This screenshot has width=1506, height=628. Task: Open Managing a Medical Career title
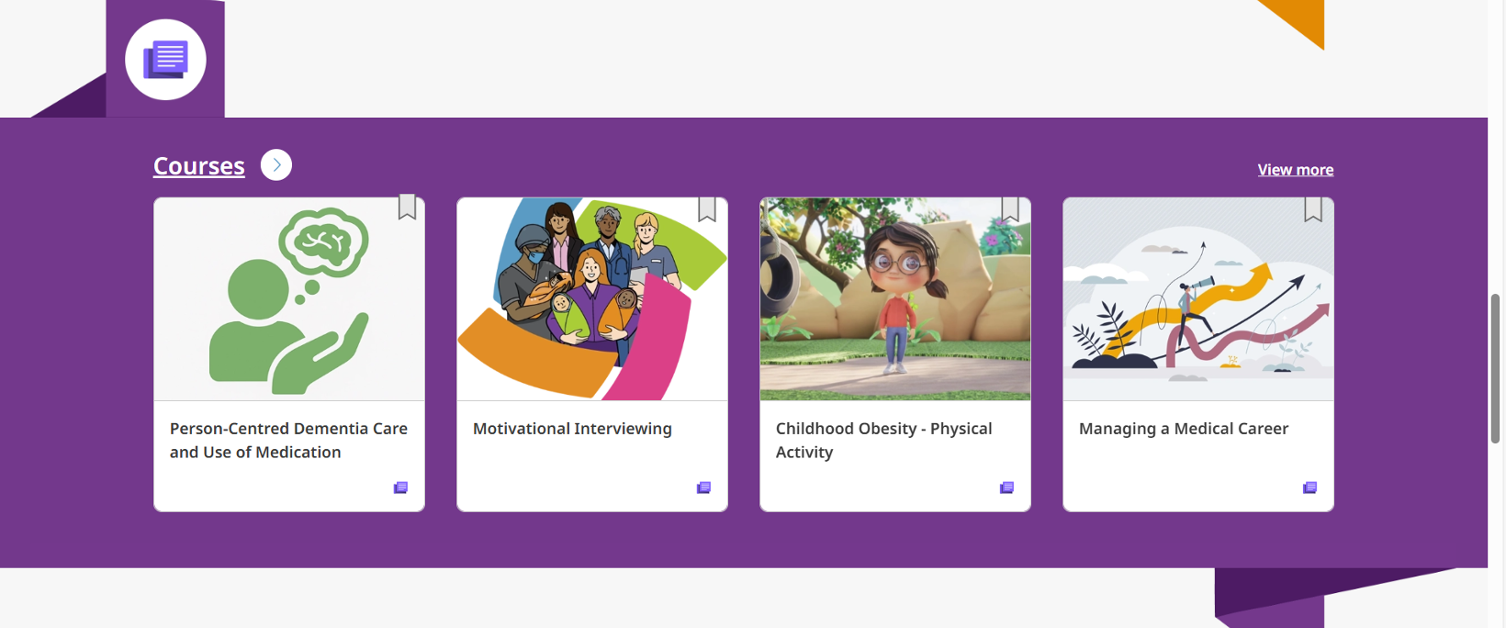point(1183,429)
